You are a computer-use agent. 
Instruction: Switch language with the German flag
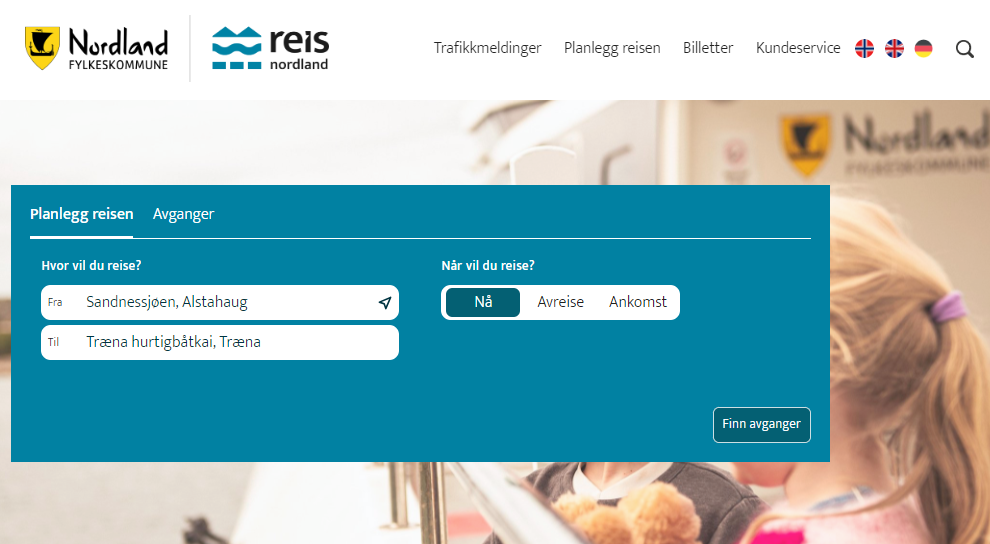(x=924, y=48)
